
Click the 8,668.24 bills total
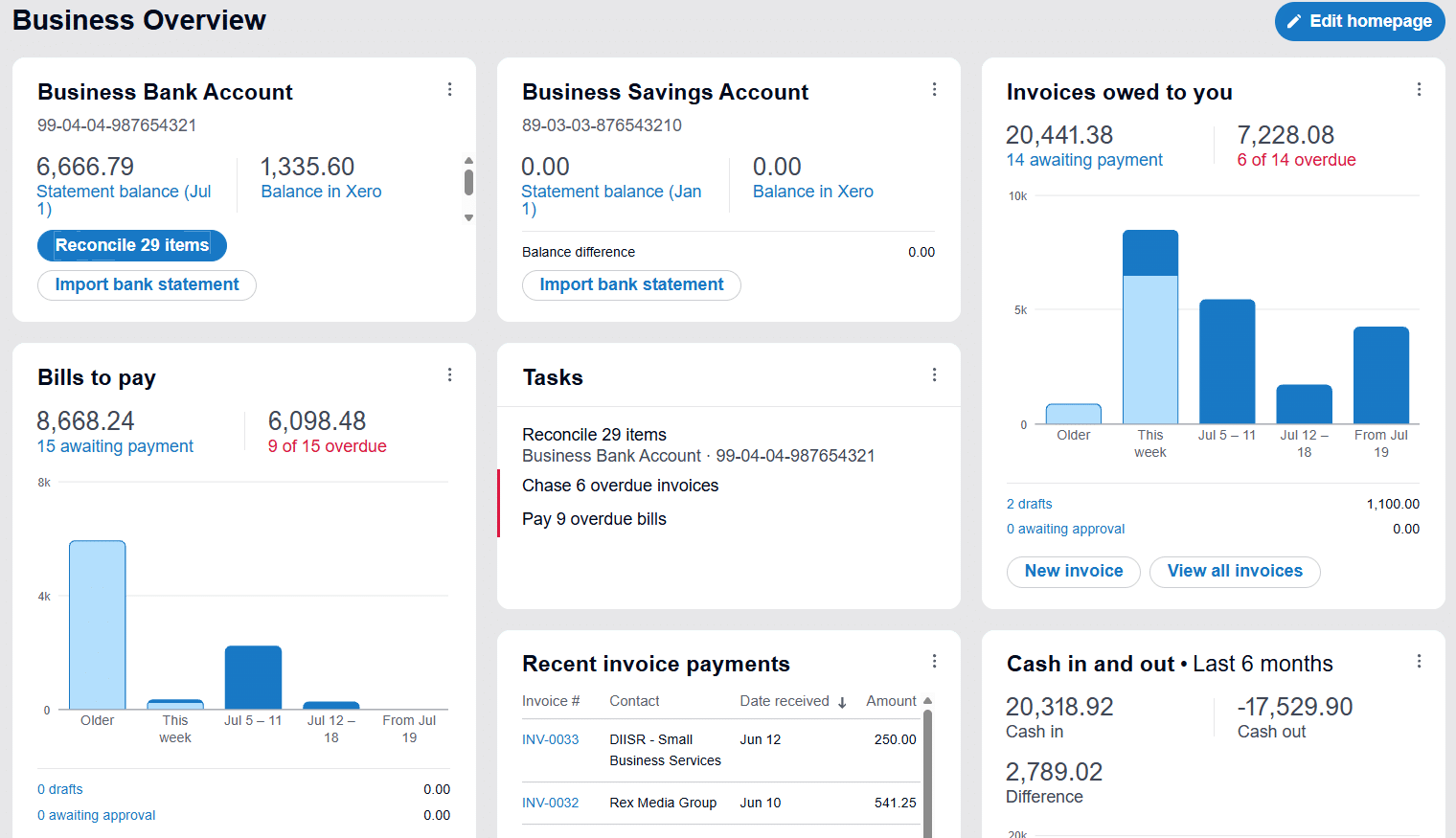(x=85, y=421)
